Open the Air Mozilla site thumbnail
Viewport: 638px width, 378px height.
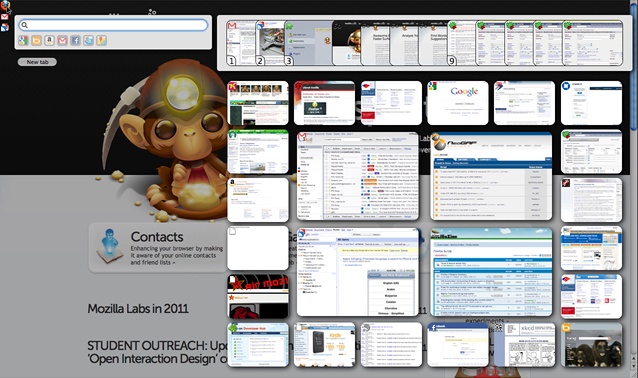pos(258,296)
